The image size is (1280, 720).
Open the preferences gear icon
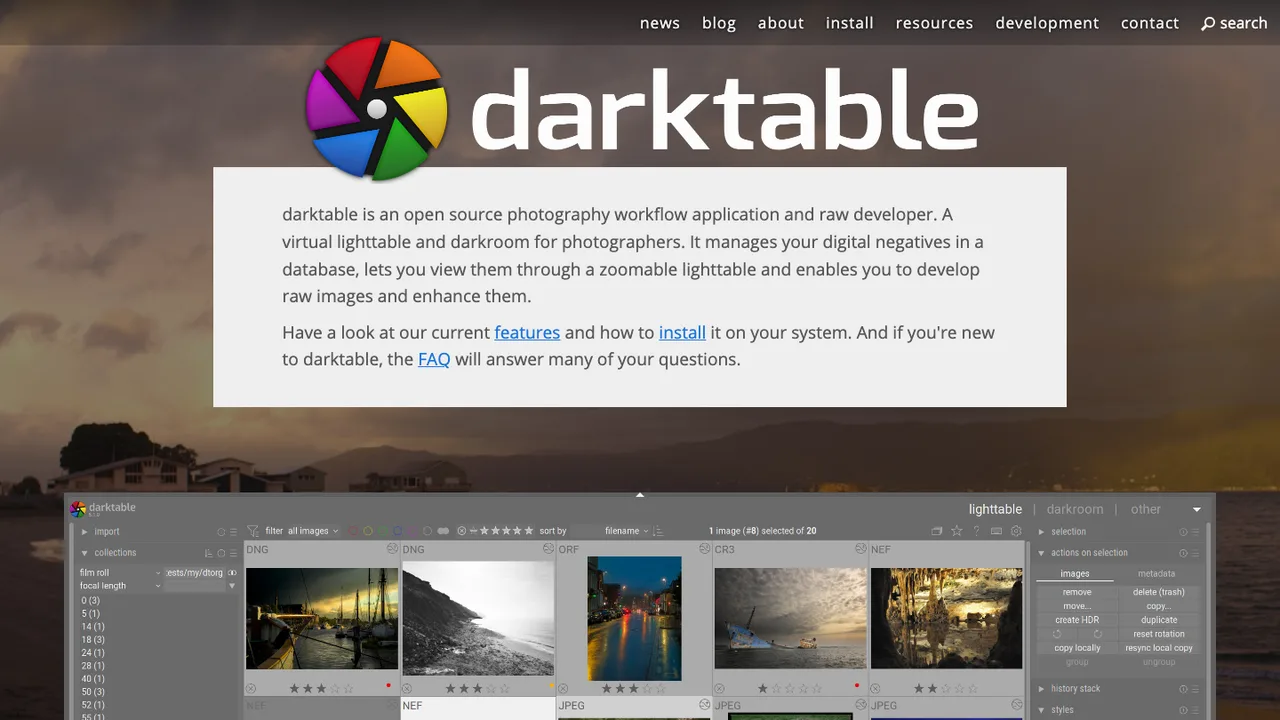pos(1016,531)
